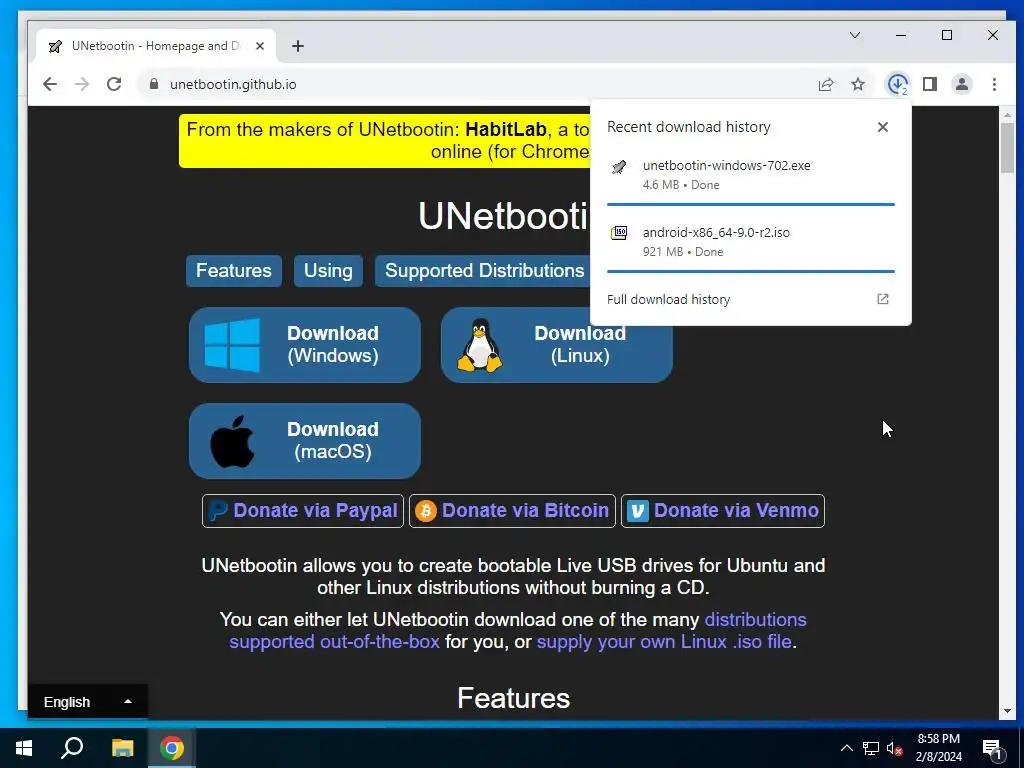The height and width of the screenshot is (768, 1024).
Task: Click the Chrome taskbar icon
Action: click(x=172, y=748)
